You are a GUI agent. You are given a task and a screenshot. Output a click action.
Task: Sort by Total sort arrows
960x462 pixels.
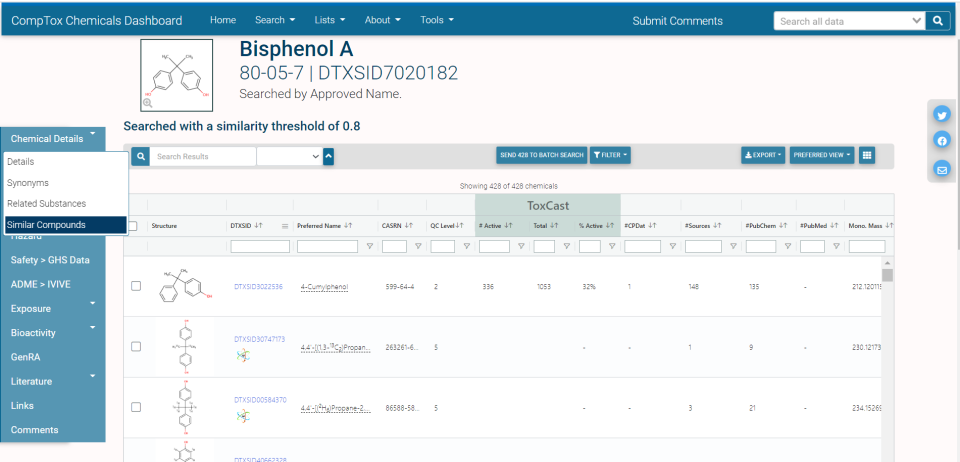[x=554, y=226]
